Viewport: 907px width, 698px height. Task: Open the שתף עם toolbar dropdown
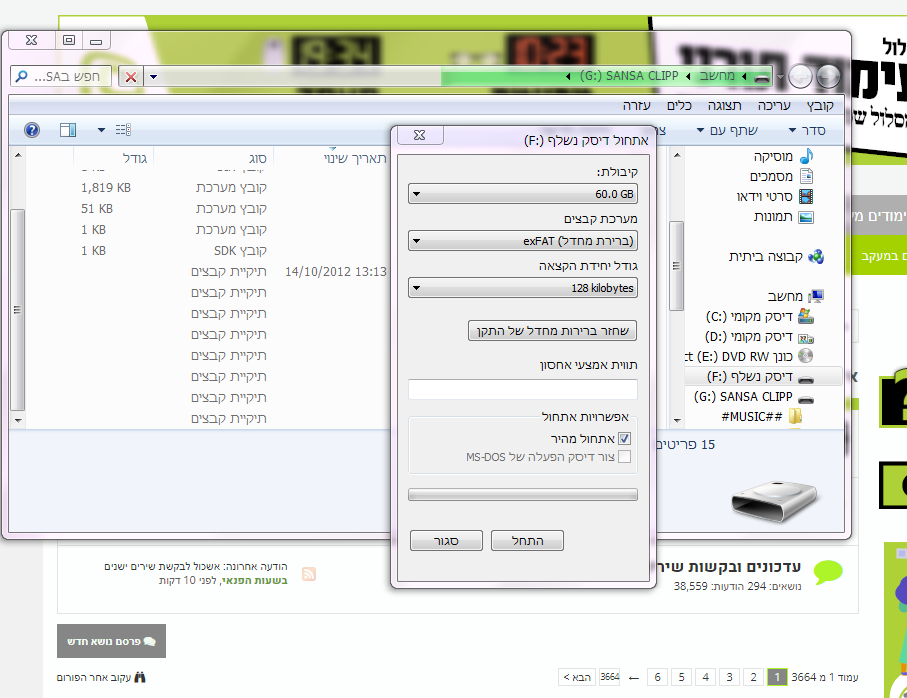pos(727,130)
